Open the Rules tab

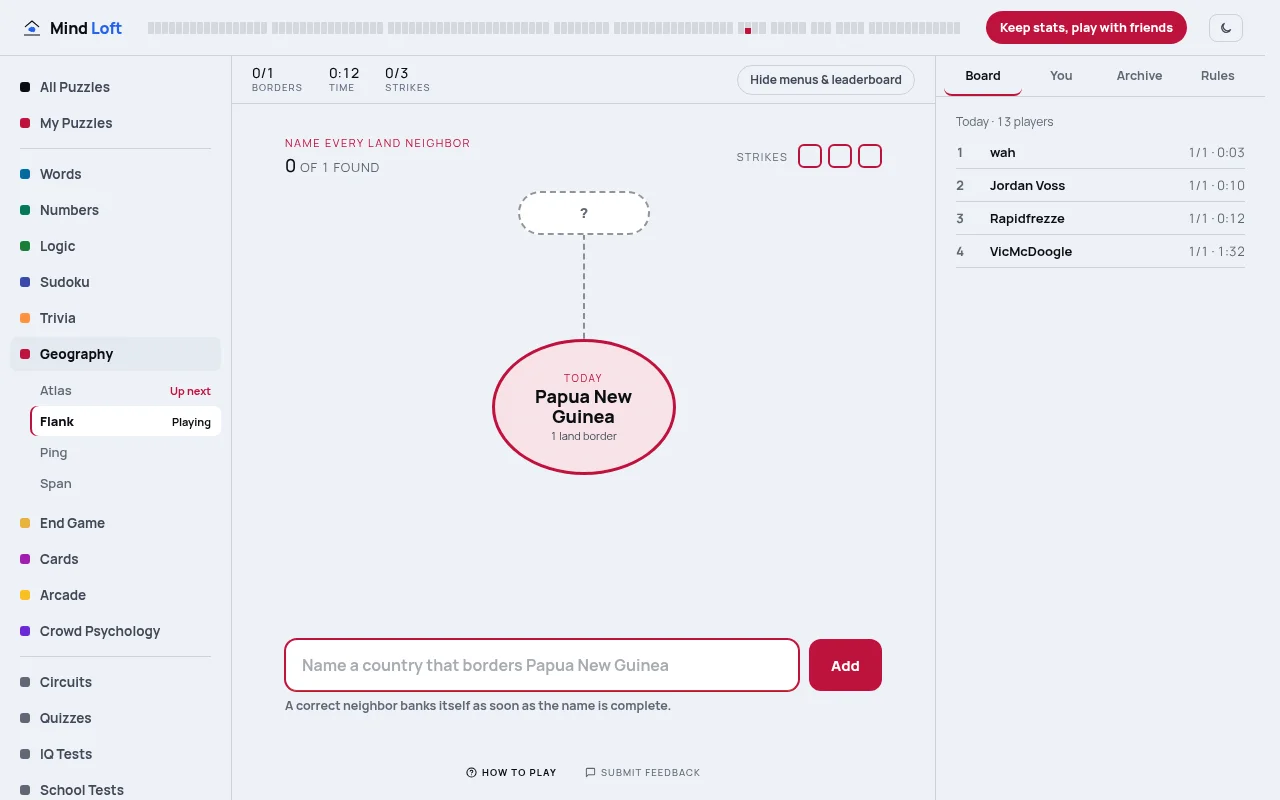point(1217,76)
